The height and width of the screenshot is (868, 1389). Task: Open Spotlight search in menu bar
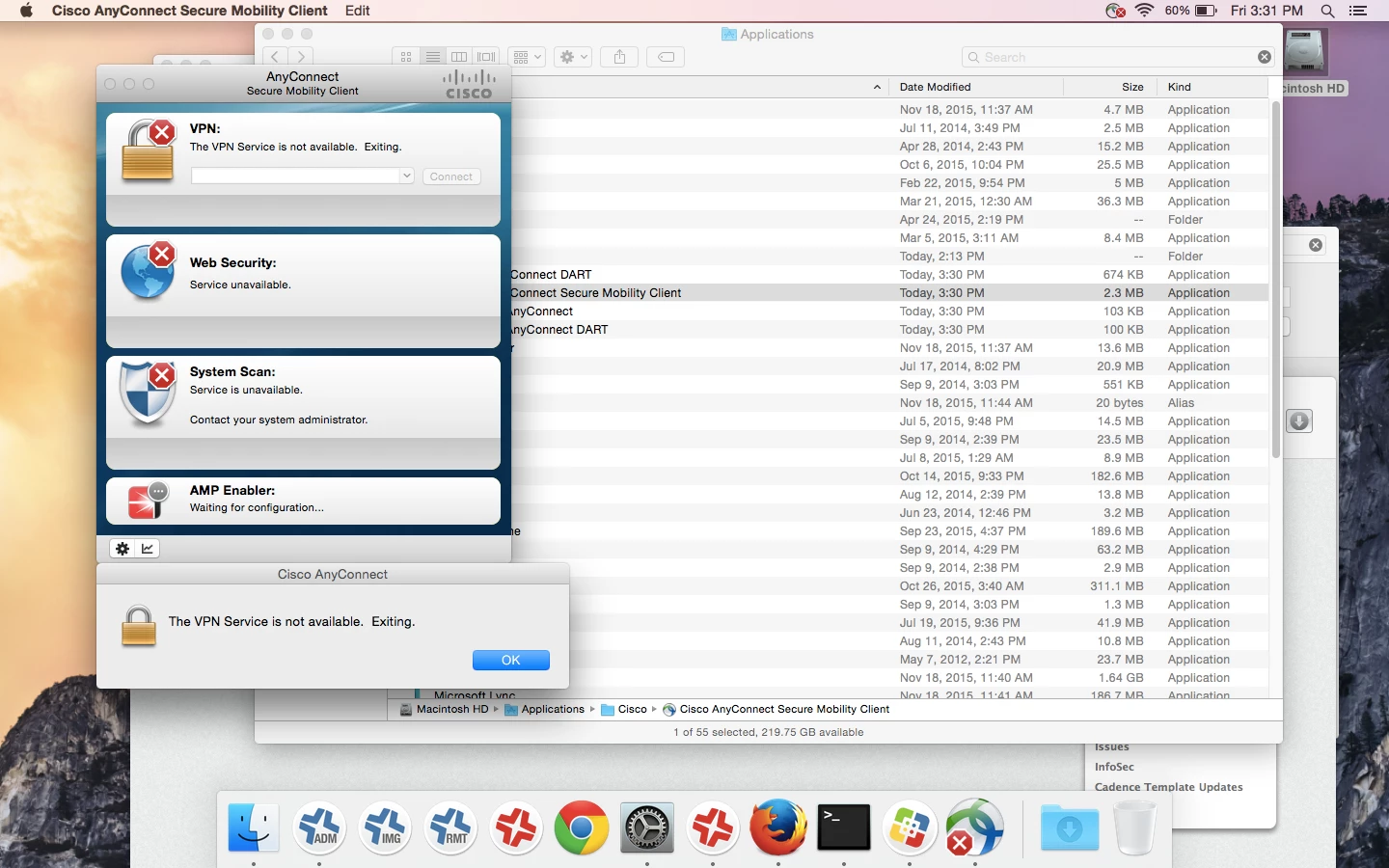[x=1328, y=11]
